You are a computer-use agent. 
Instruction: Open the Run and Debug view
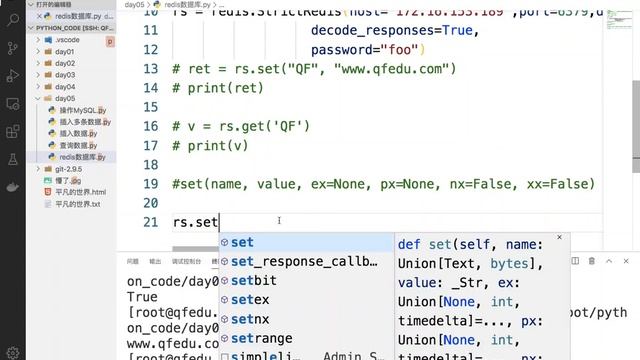pos(13,76)
